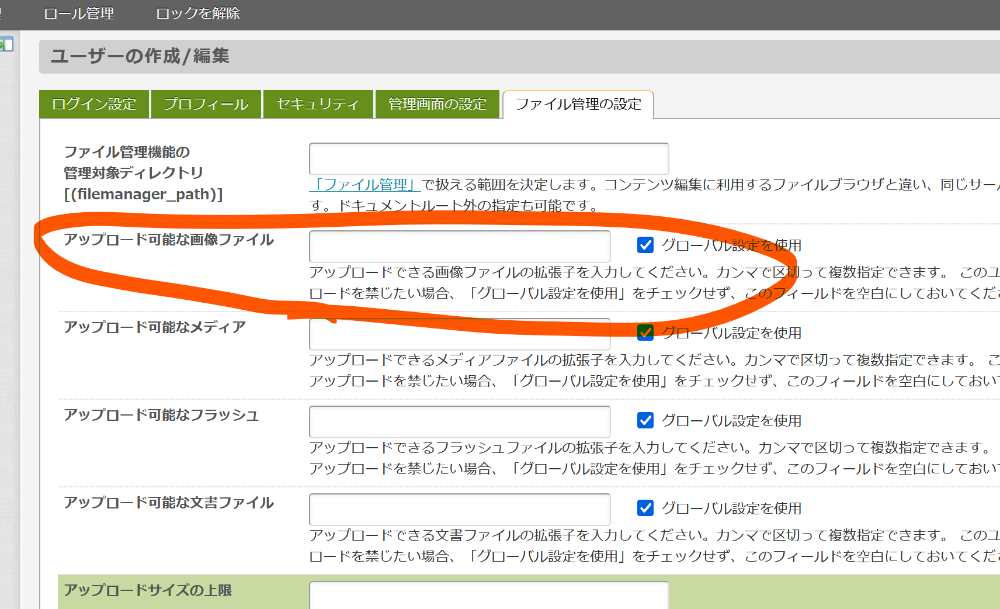Screen dimensions: 1000x609
Task: Switch to the ログイン設定 tab
Action: [x=94, y=104]
